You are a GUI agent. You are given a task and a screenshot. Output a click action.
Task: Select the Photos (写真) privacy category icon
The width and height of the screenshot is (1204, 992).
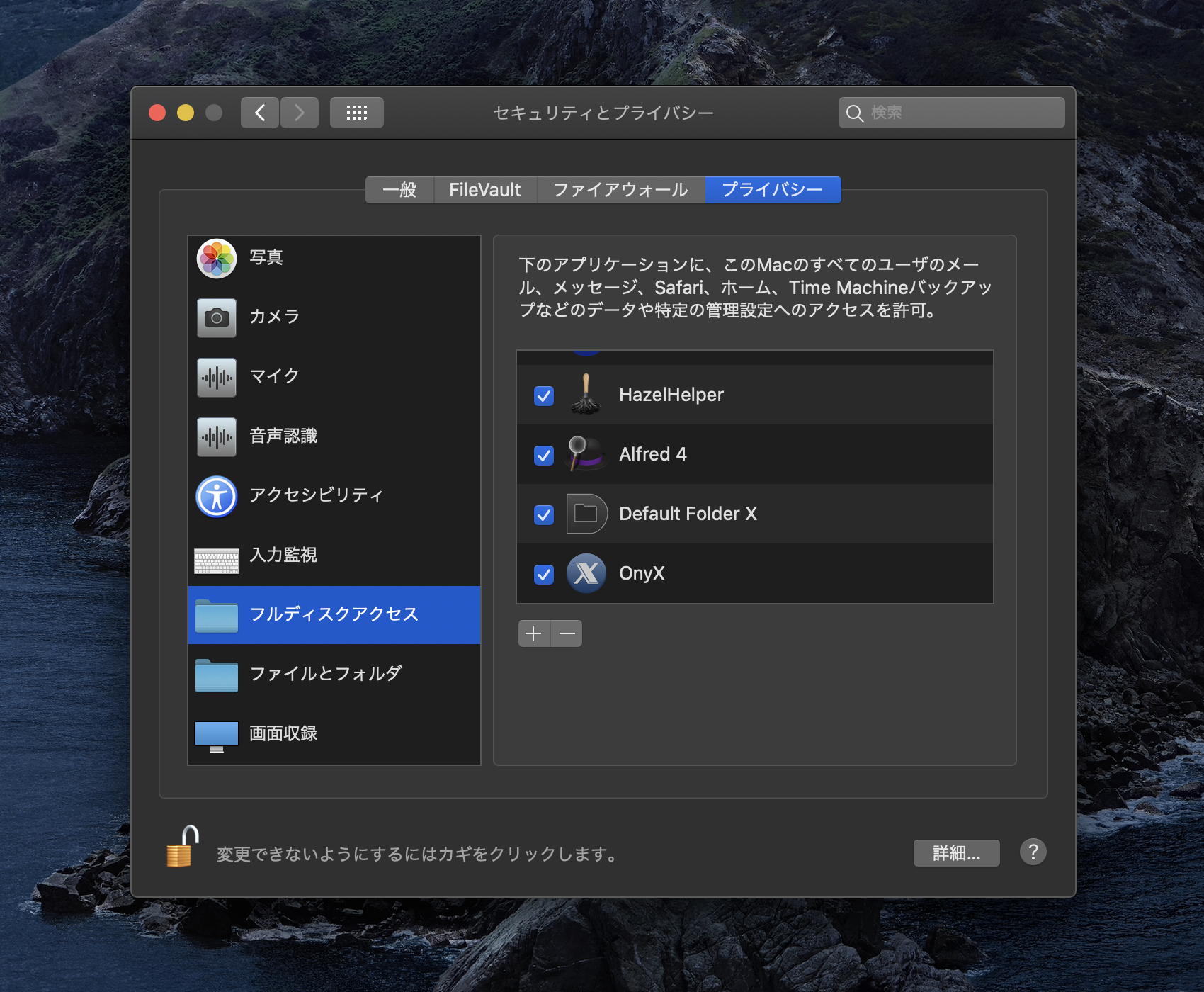point(217,259)
